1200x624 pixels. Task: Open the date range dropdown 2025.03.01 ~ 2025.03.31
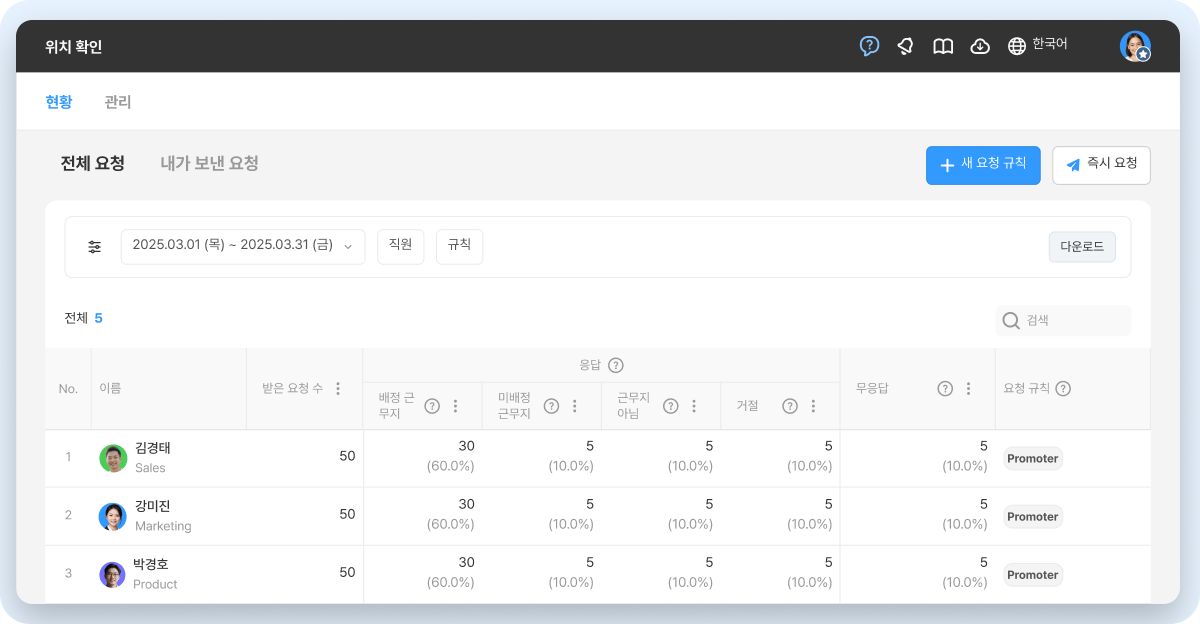pos(243,246)
